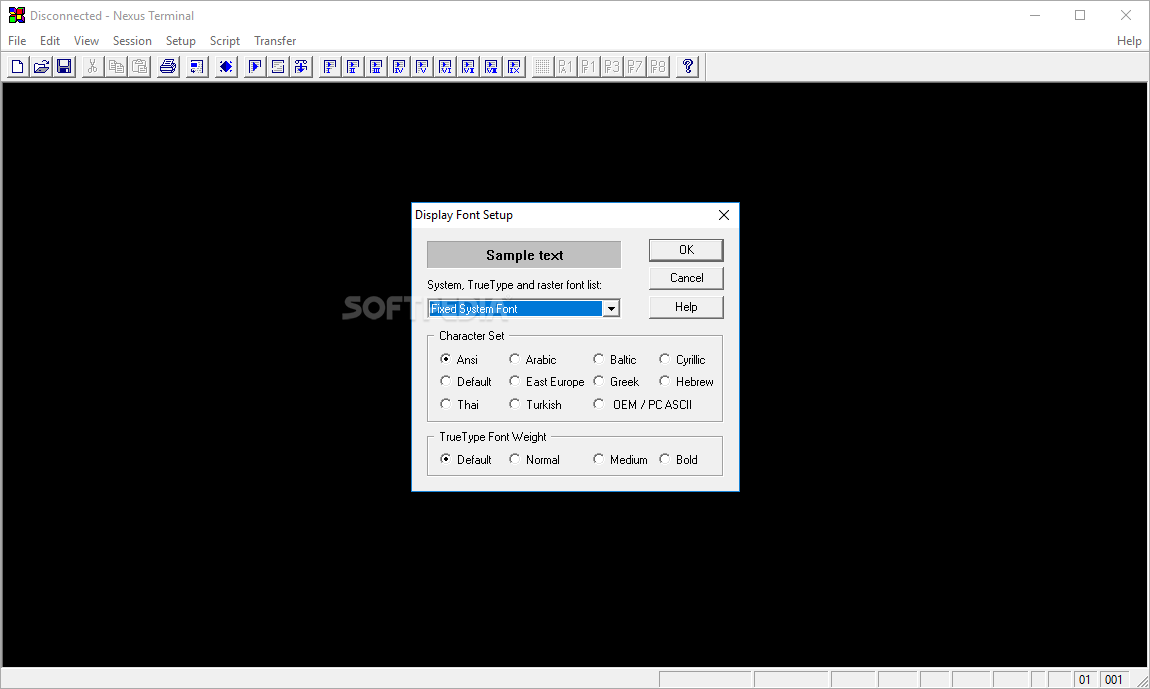Click the script icon numbered I
The image size is (1150, 689).
(x=330, y=67)
